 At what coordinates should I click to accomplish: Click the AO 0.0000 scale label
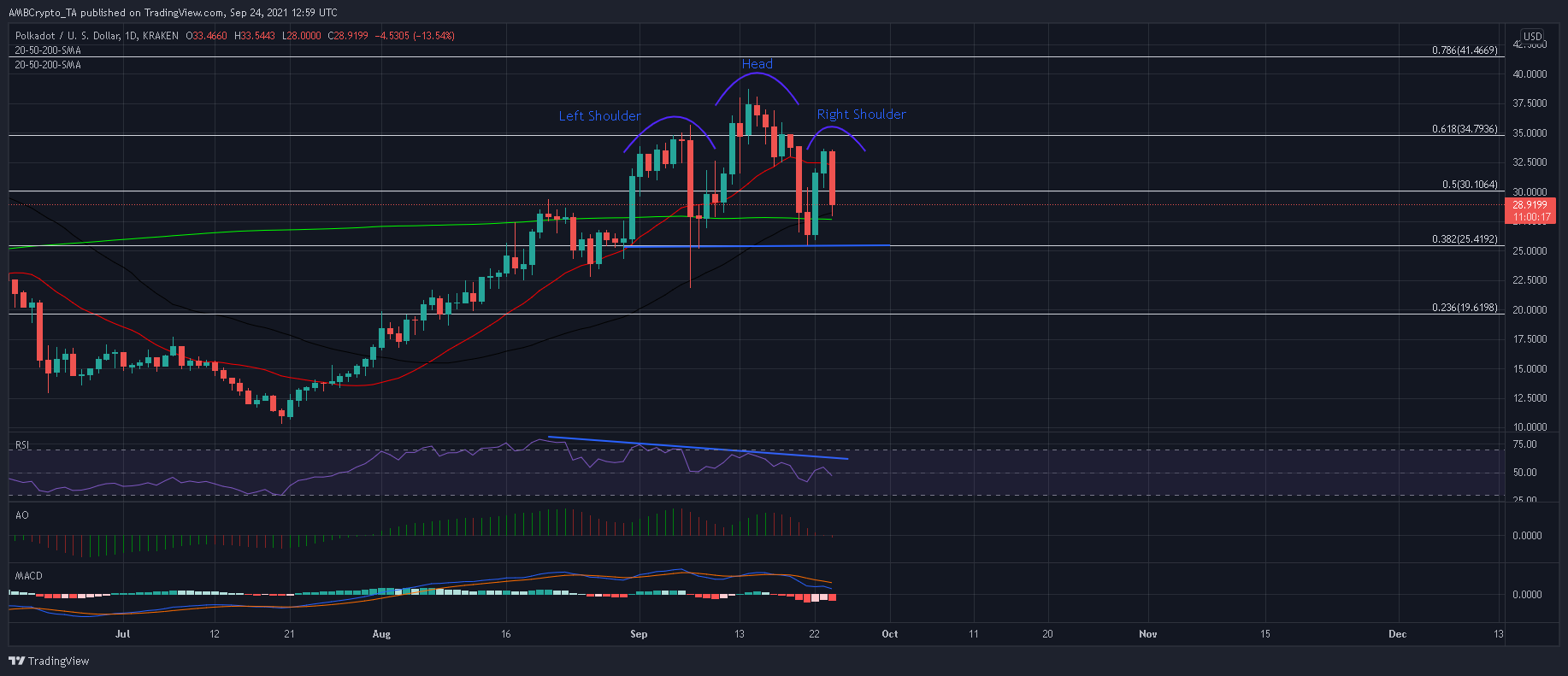(1527, 536)
